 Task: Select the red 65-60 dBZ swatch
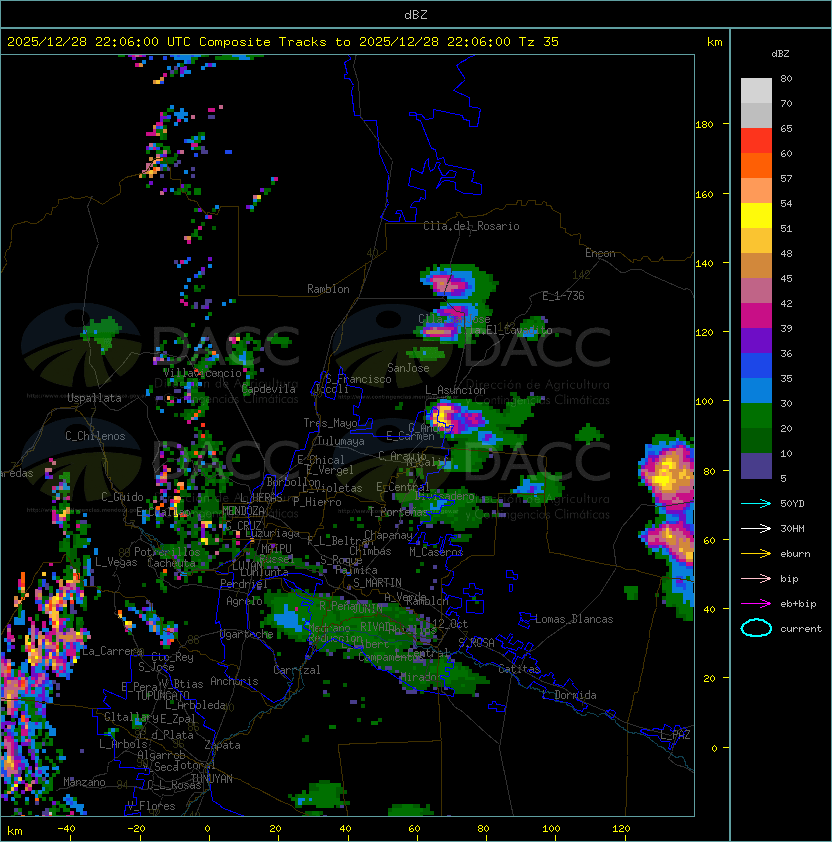coord(756,141)
